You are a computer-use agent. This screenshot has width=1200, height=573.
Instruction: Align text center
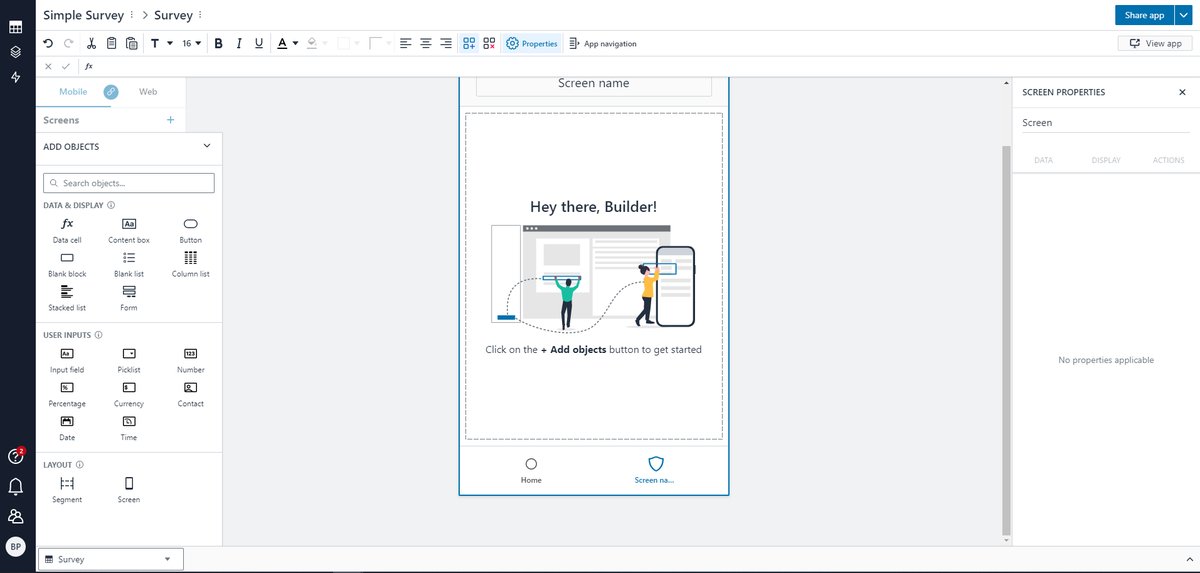(426, 43)
